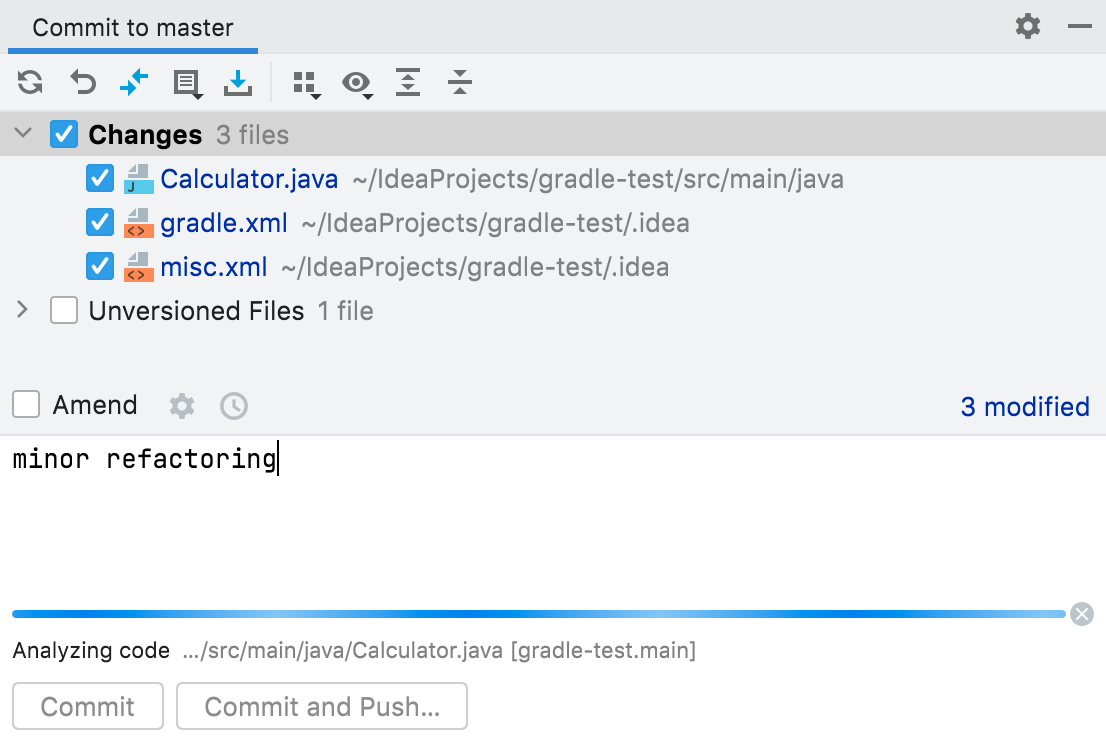Open the Commit tool window settings gear
The width and height of the screenshot is (1106, 742).
click(x=1026, y=27)
